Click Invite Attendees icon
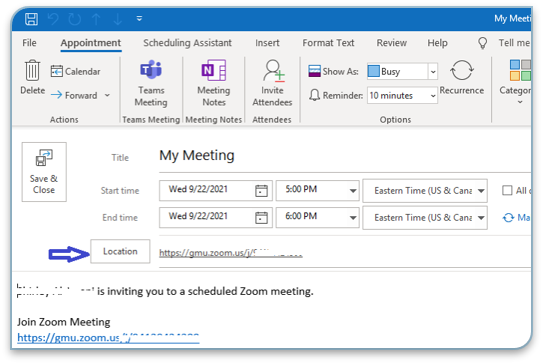Image resolution: width=543 pixels, height=364 pixels. (272, 83)
